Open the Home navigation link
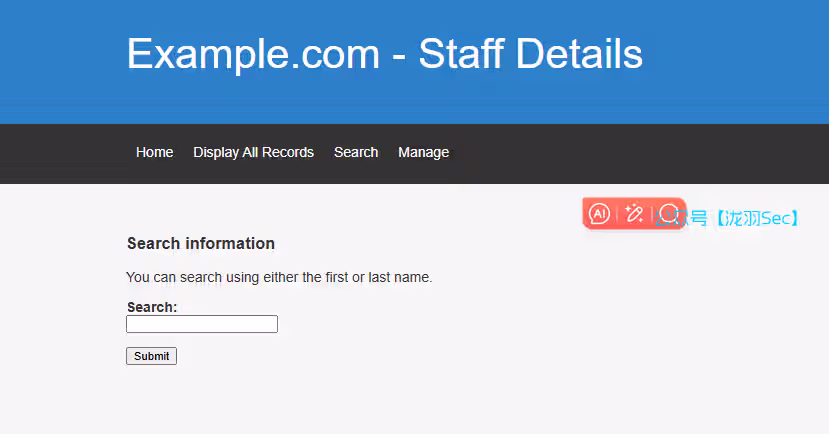 (x=154, y=152)
